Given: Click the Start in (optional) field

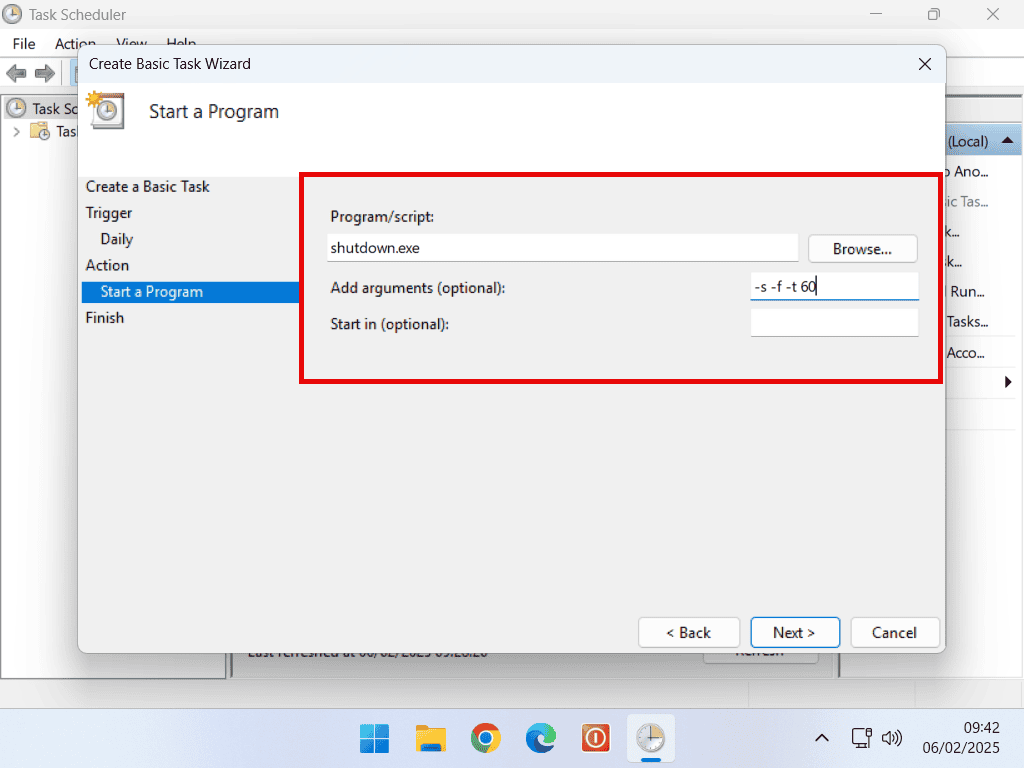Looking at the screenshot, I should [x=834, y=323].
